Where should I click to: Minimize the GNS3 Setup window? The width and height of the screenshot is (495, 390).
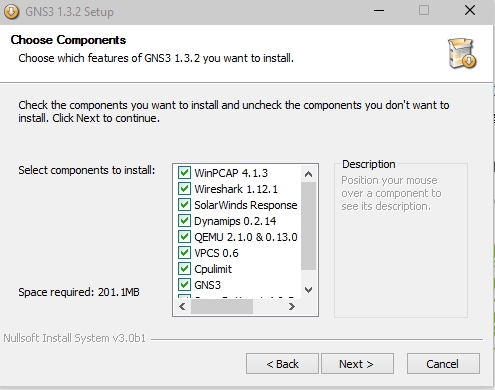[x=379, y=11]
